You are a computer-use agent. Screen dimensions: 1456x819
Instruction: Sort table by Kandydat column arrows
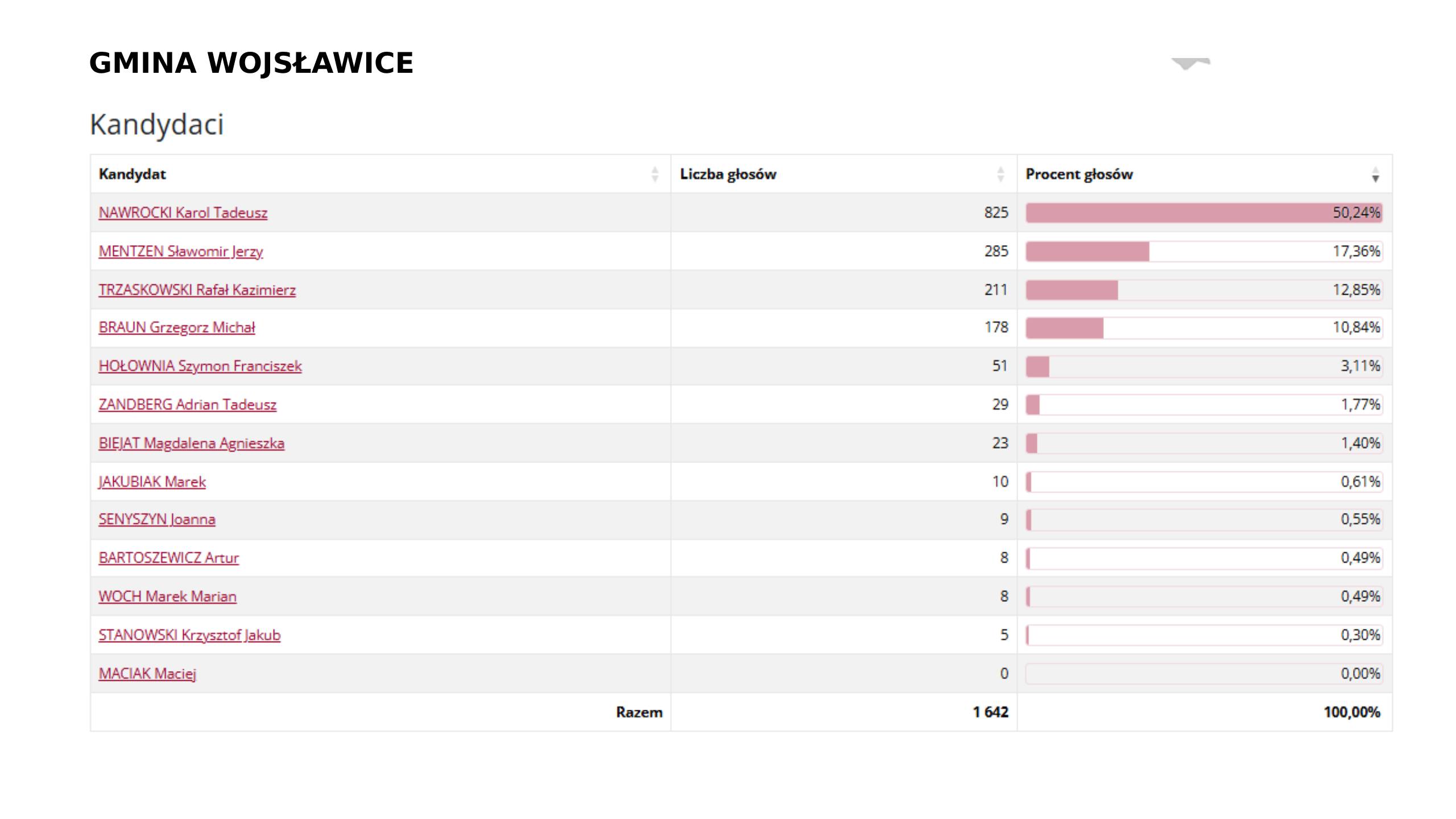655,174
